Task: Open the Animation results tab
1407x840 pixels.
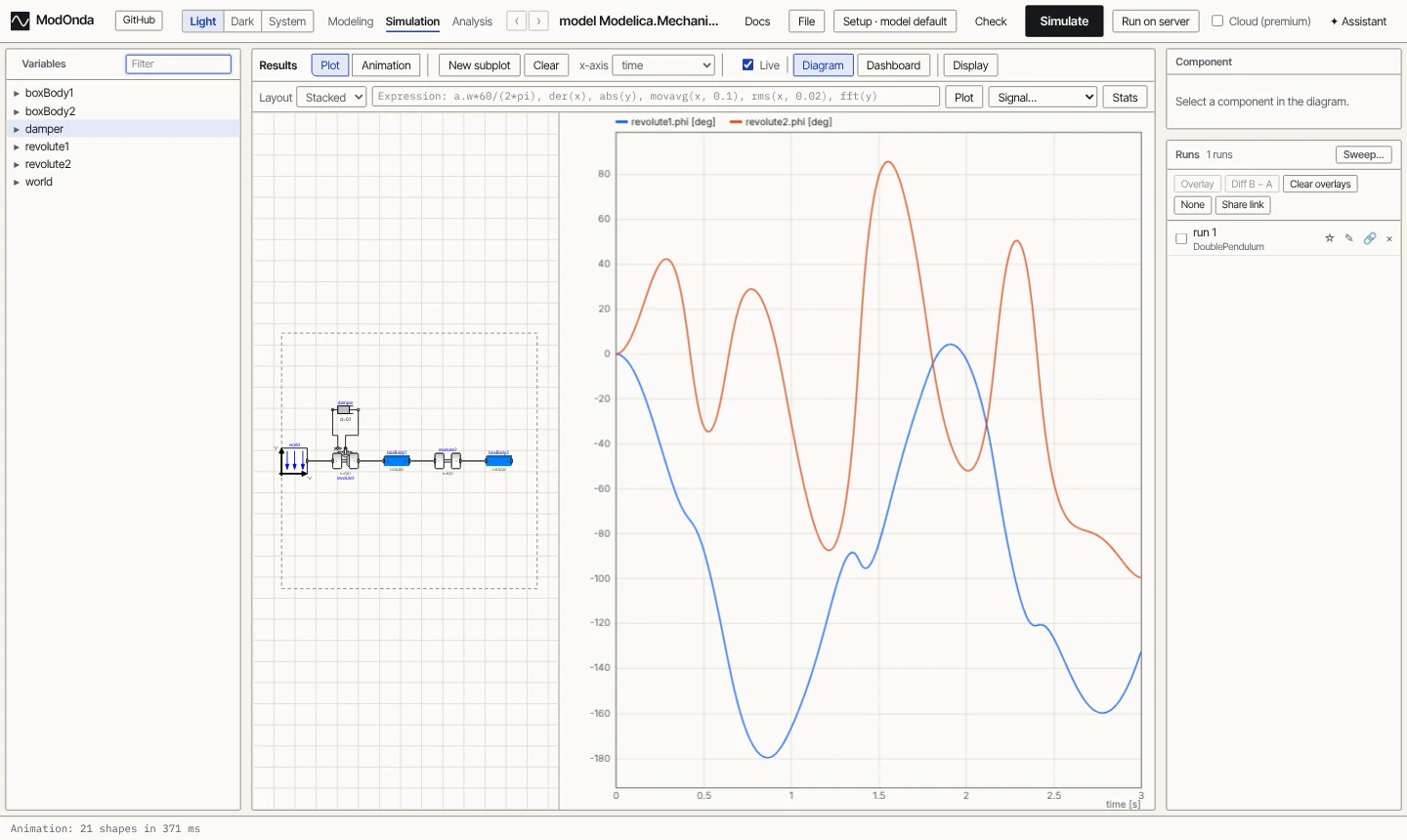Action: click(386, 65)
